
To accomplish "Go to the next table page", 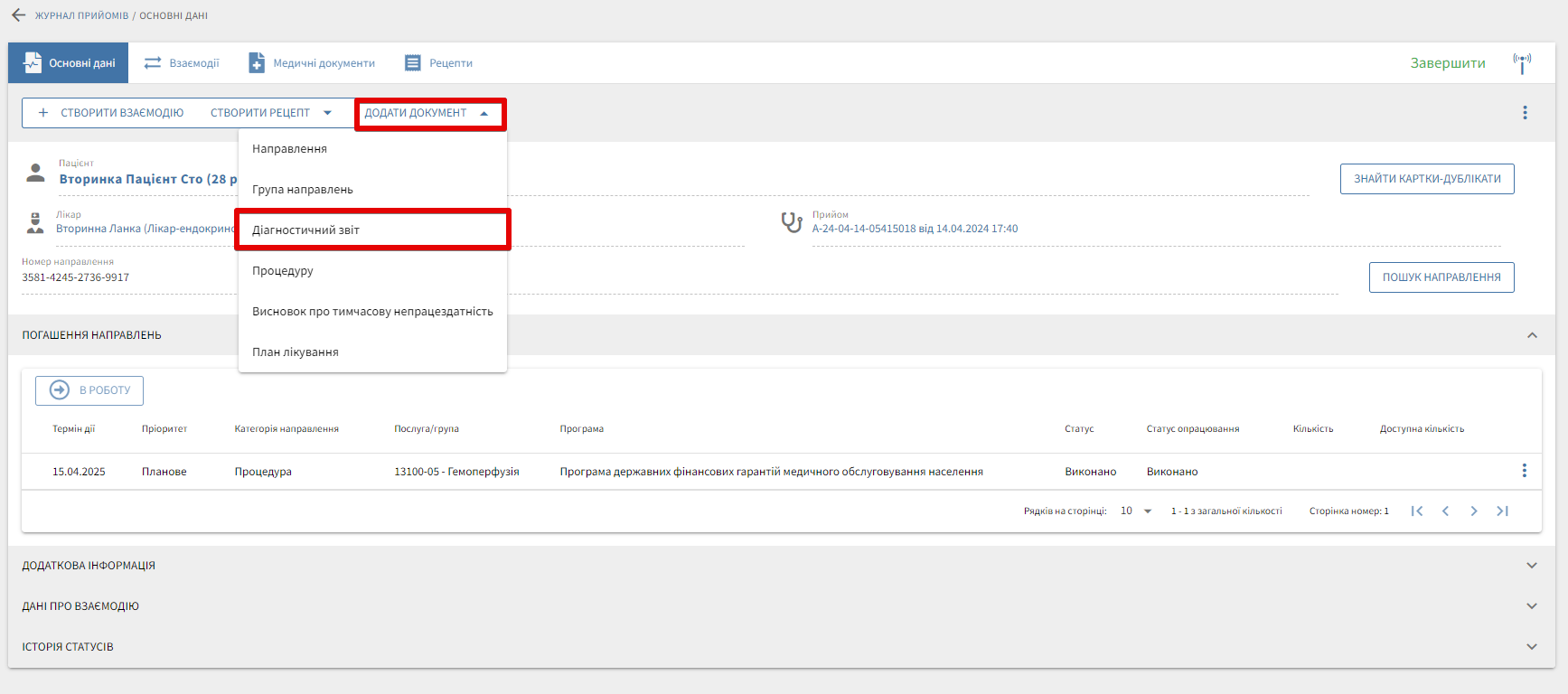I will (1474, 511).
